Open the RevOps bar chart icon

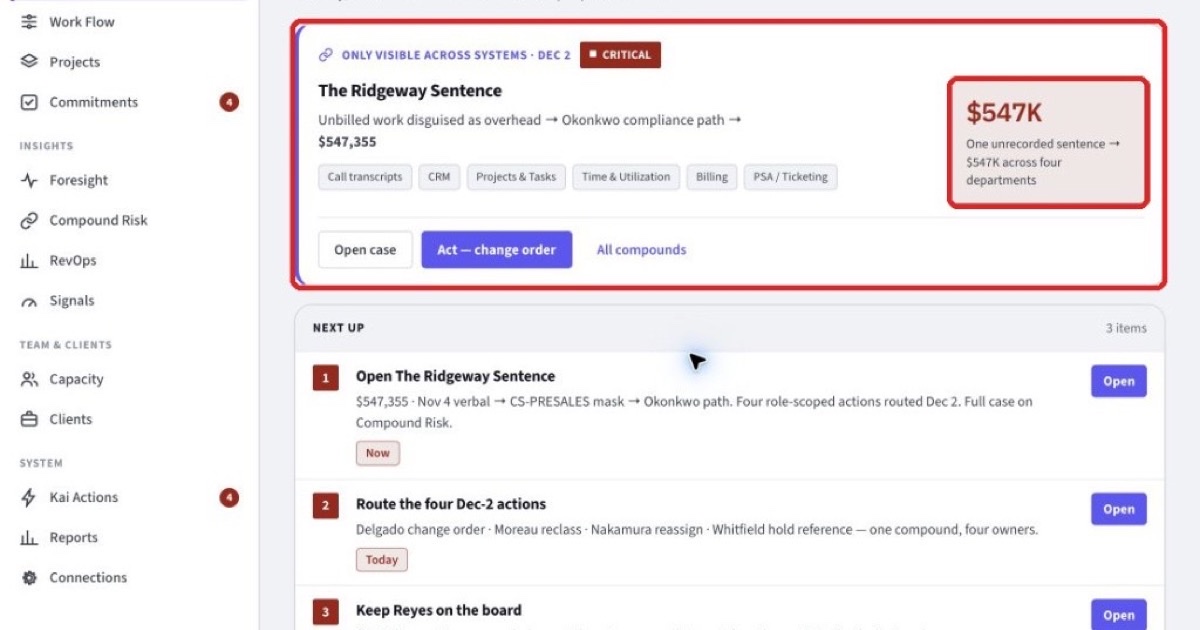(29, 261)
